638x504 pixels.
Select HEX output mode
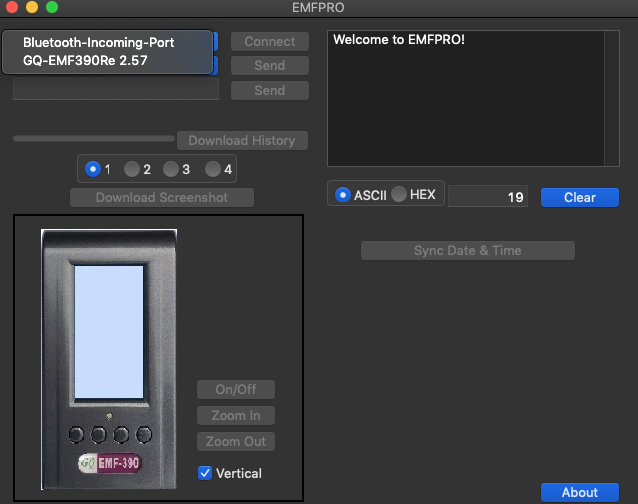pos(399,194)
